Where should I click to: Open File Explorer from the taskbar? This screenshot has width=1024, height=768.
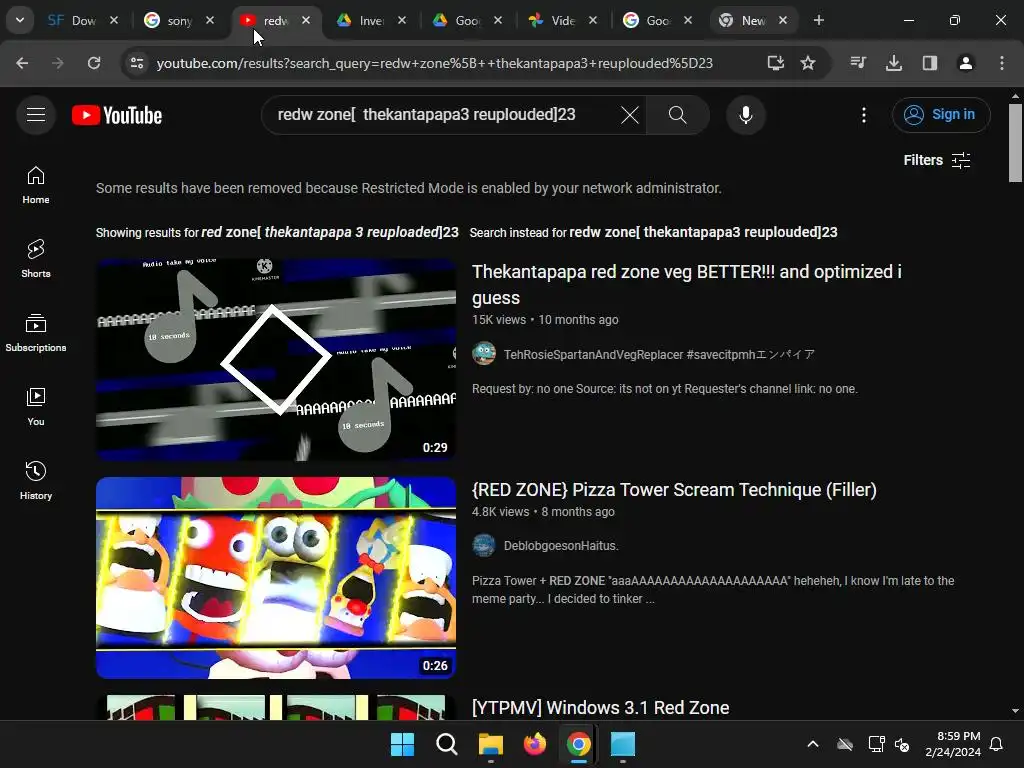pyautogui.click(x=490, y=744)
